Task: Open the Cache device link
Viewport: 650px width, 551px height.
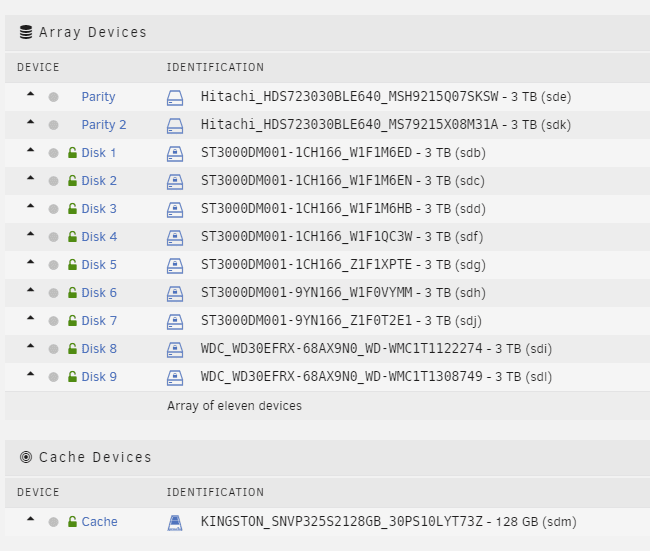Action: click(x=99, y=522)
